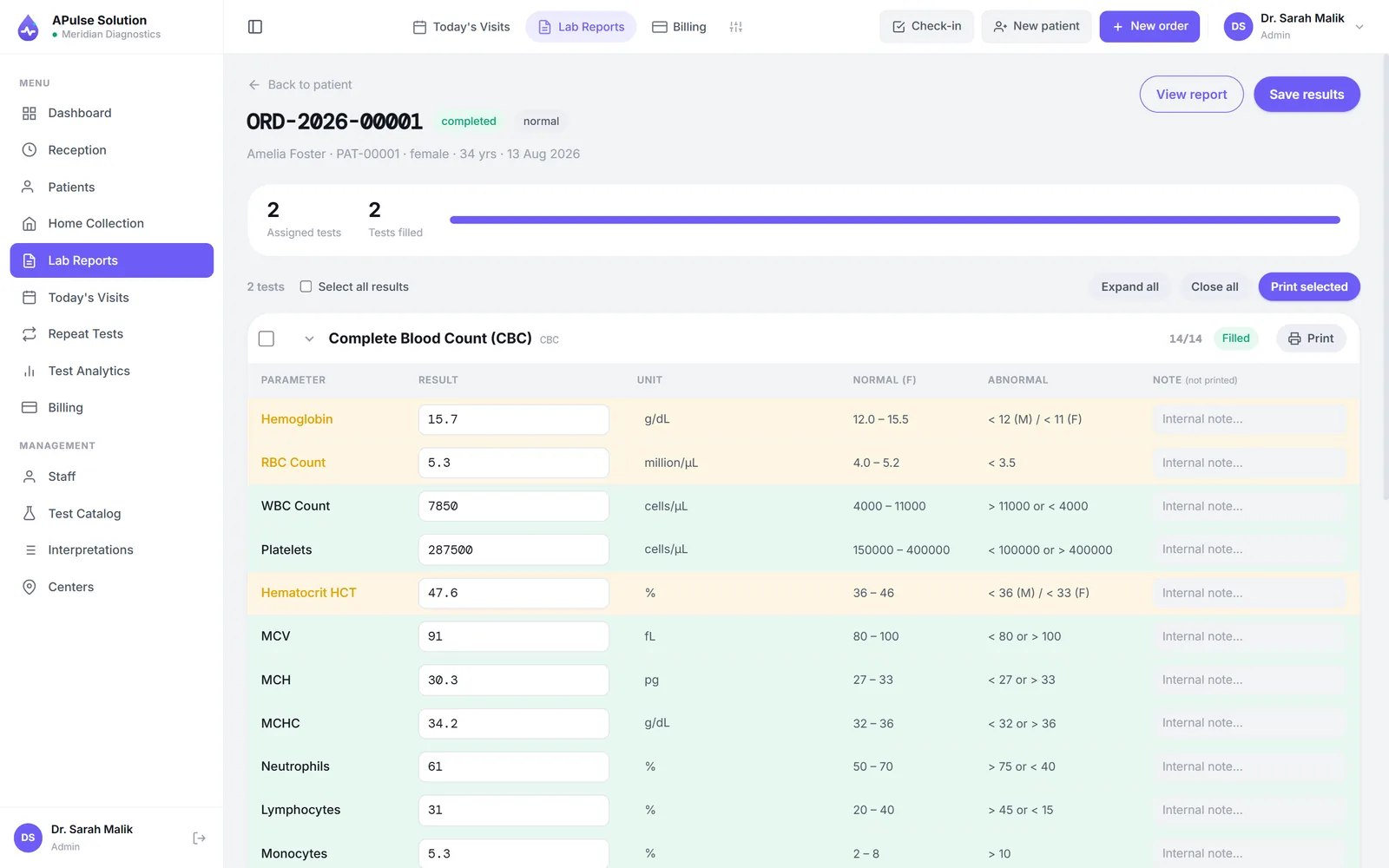Tick the Complete Blood Count checkbox
The width and height of the screenshot is (1389, 868).
pyautogui.click(x=267, y=339)
